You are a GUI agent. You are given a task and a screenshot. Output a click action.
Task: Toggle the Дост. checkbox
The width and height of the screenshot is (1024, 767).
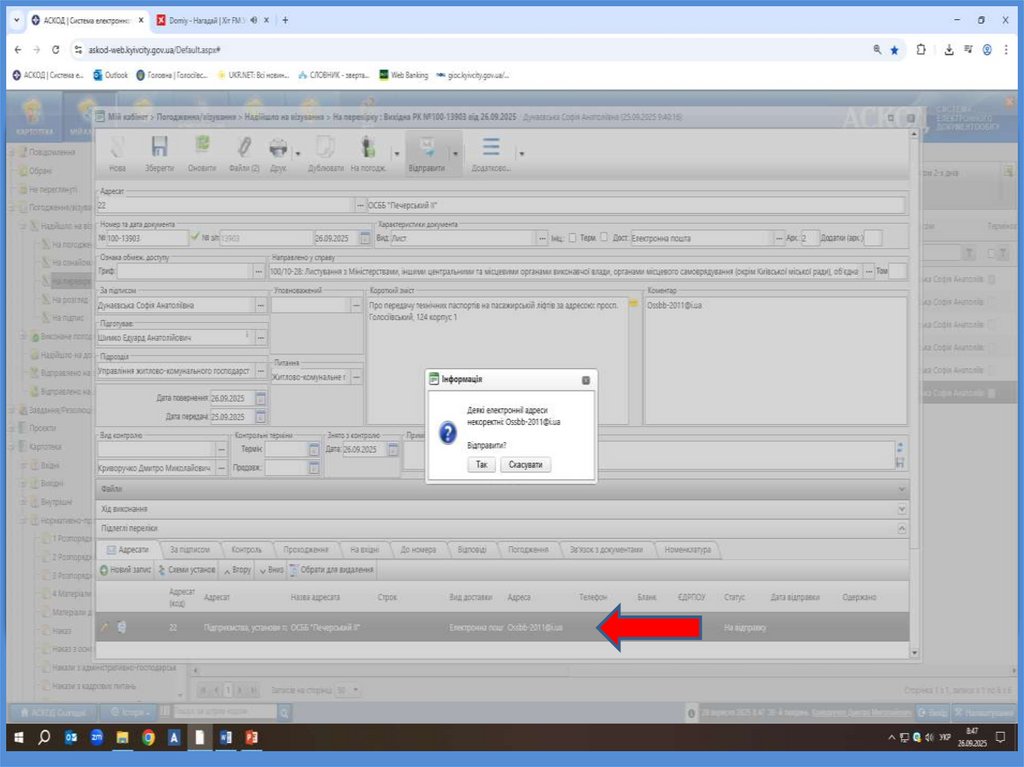pyautogui.click(x=605, y=238)
